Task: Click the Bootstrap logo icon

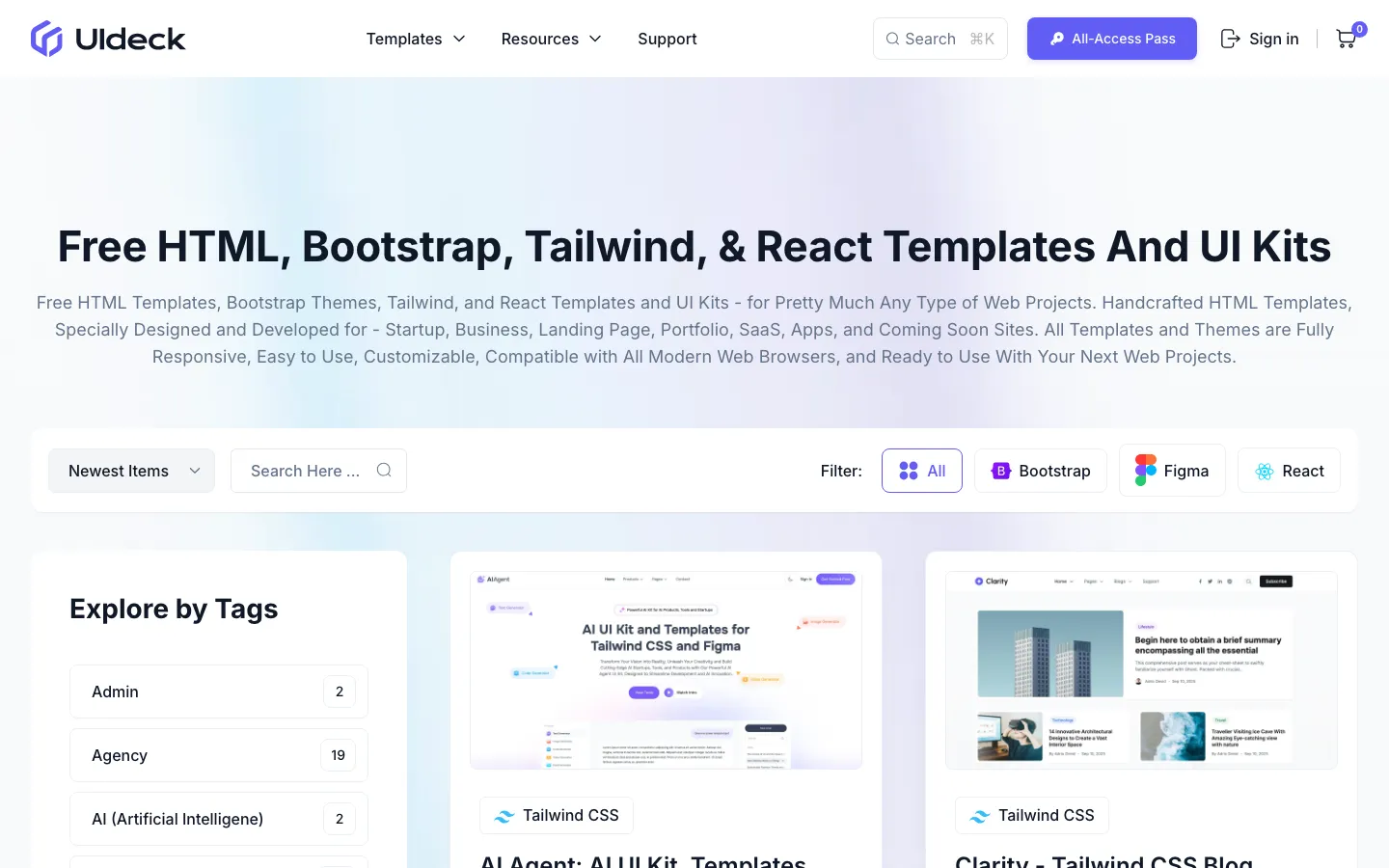Action: coord(1001,471)
